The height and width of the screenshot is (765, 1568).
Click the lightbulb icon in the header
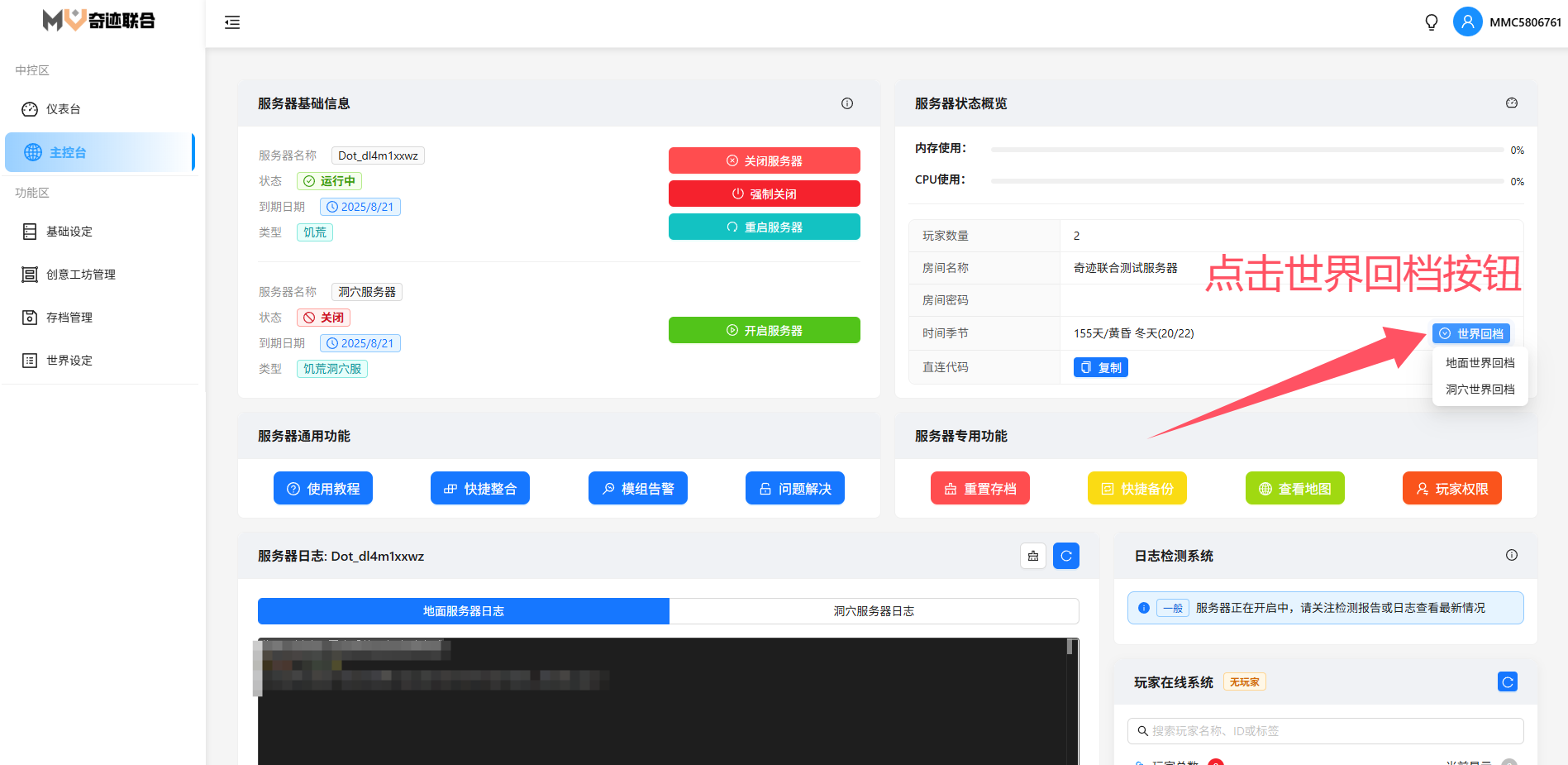point(1432,22)
